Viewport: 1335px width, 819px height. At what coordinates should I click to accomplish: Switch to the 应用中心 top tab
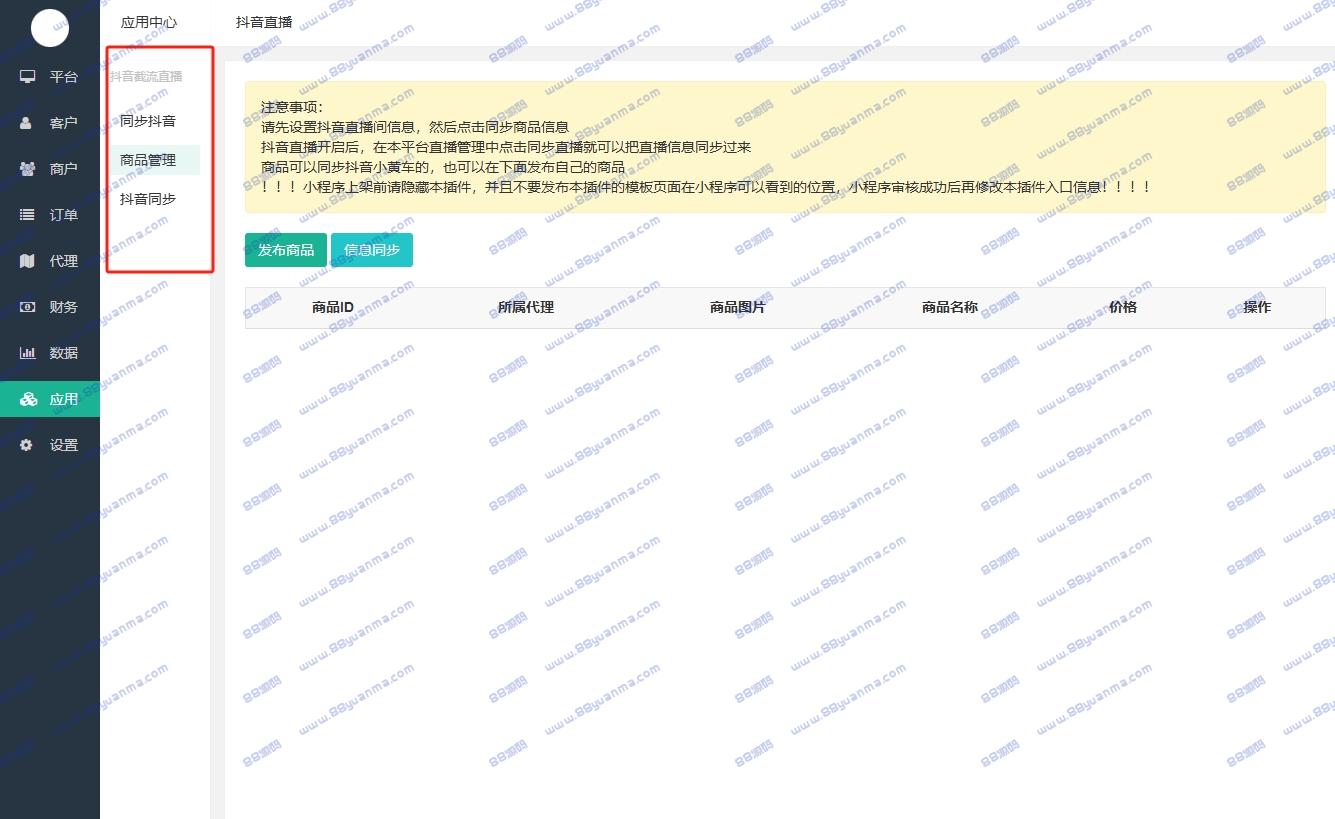click(149, 22)
